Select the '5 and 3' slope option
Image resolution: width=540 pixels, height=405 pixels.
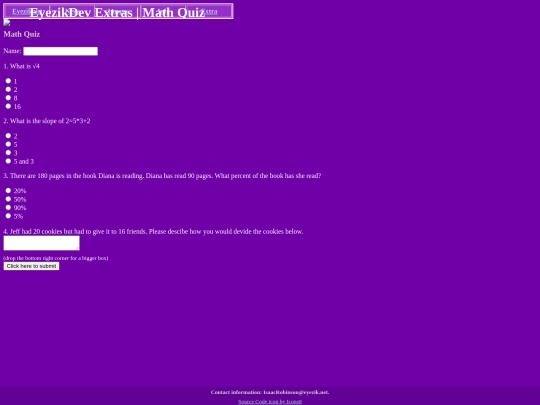(x=8, y=161)
